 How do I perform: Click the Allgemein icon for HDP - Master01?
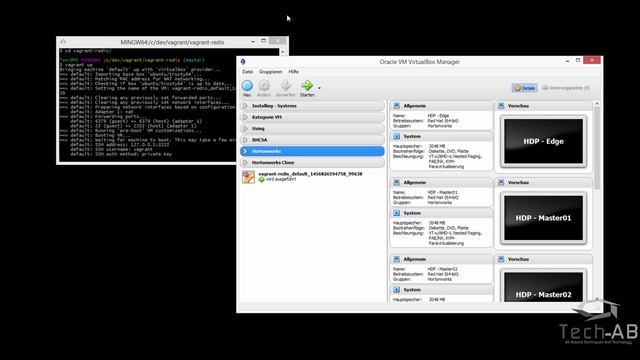click(396, 182)
